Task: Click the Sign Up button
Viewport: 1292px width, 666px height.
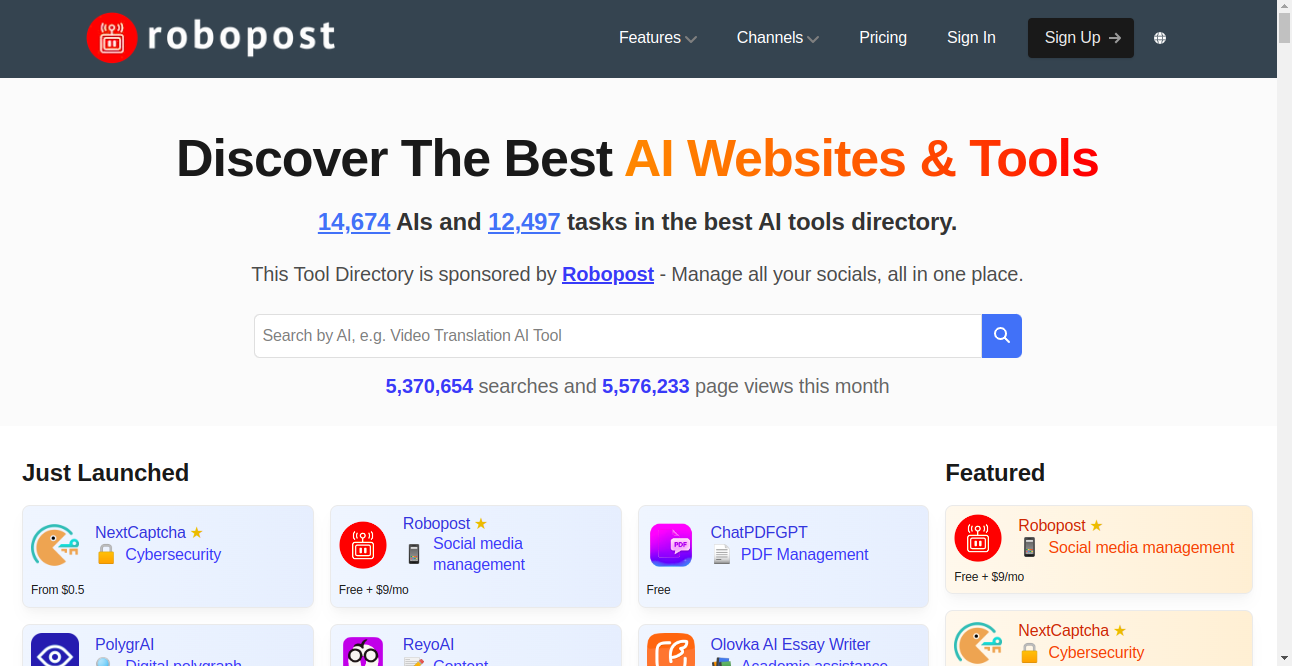Action: (x=1081, y=38)
